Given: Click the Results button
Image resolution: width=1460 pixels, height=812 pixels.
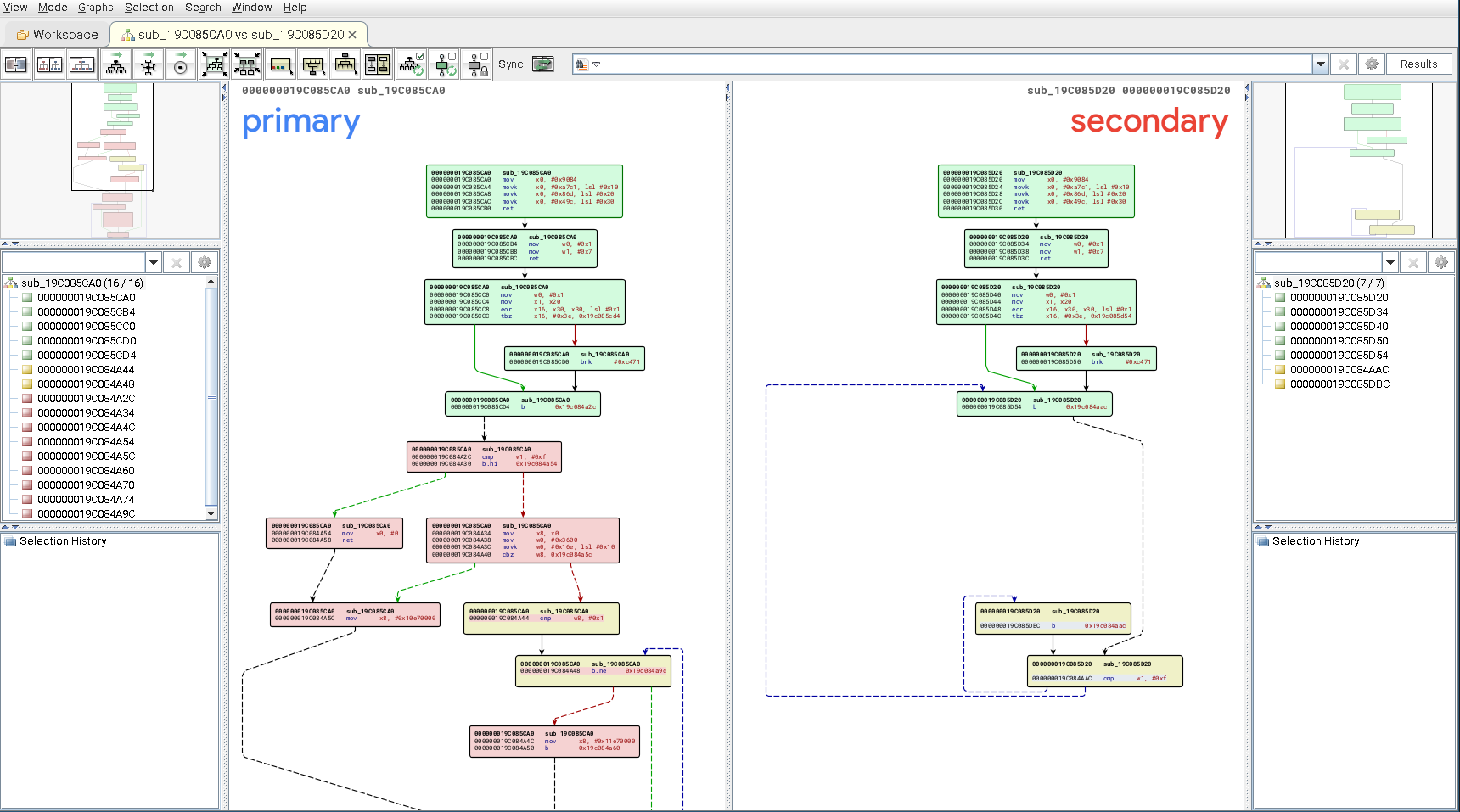Looking at the screenshot, I should [x=1418, y=64].
